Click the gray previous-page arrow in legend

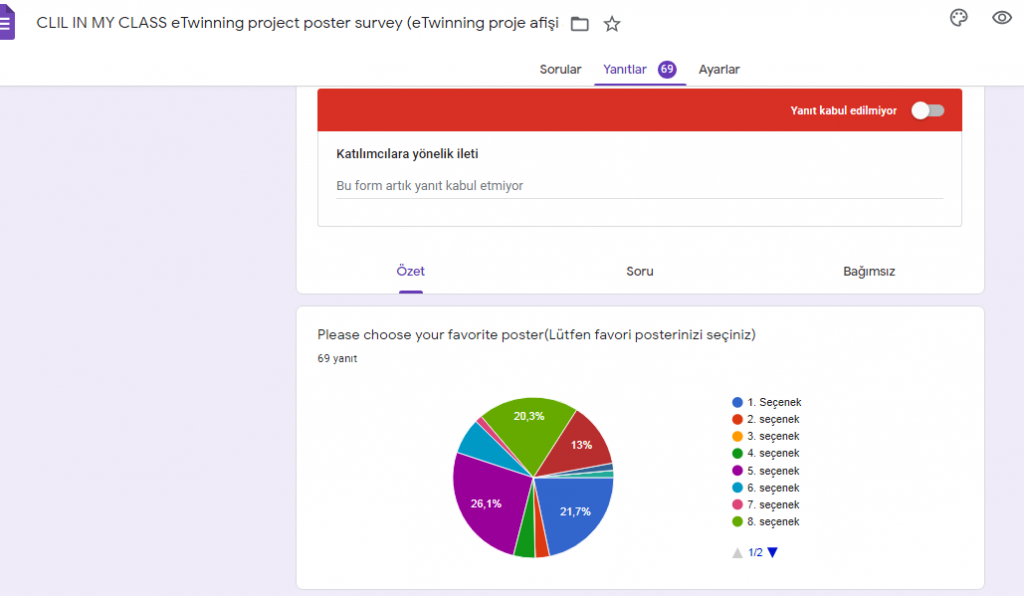pyautogui.click(x=737, y=551)
